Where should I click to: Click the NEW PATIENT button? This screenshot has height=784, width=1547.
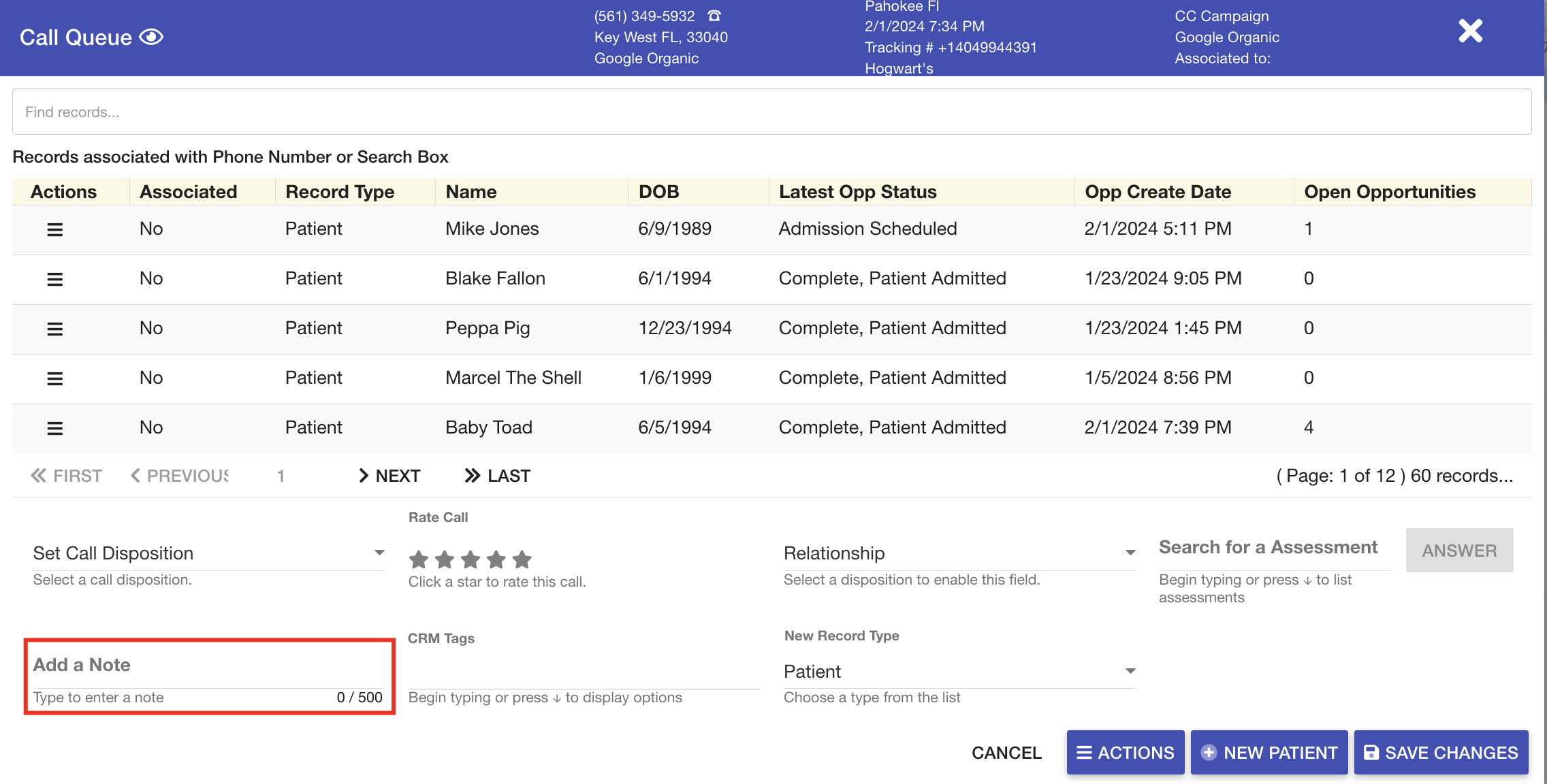[x=1269, y=753]
